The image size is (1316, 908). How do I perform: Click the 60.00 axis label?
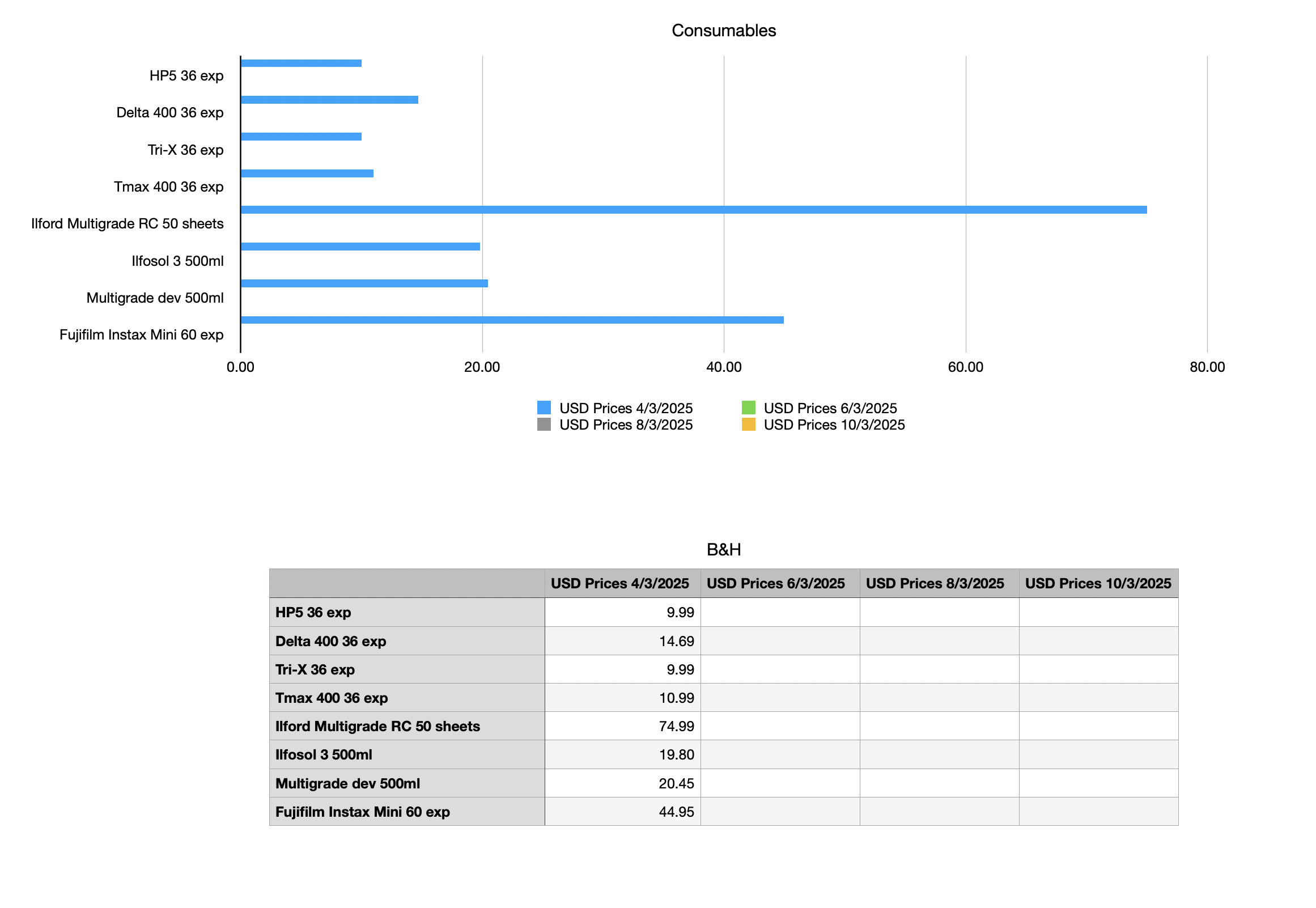(965, 367)
